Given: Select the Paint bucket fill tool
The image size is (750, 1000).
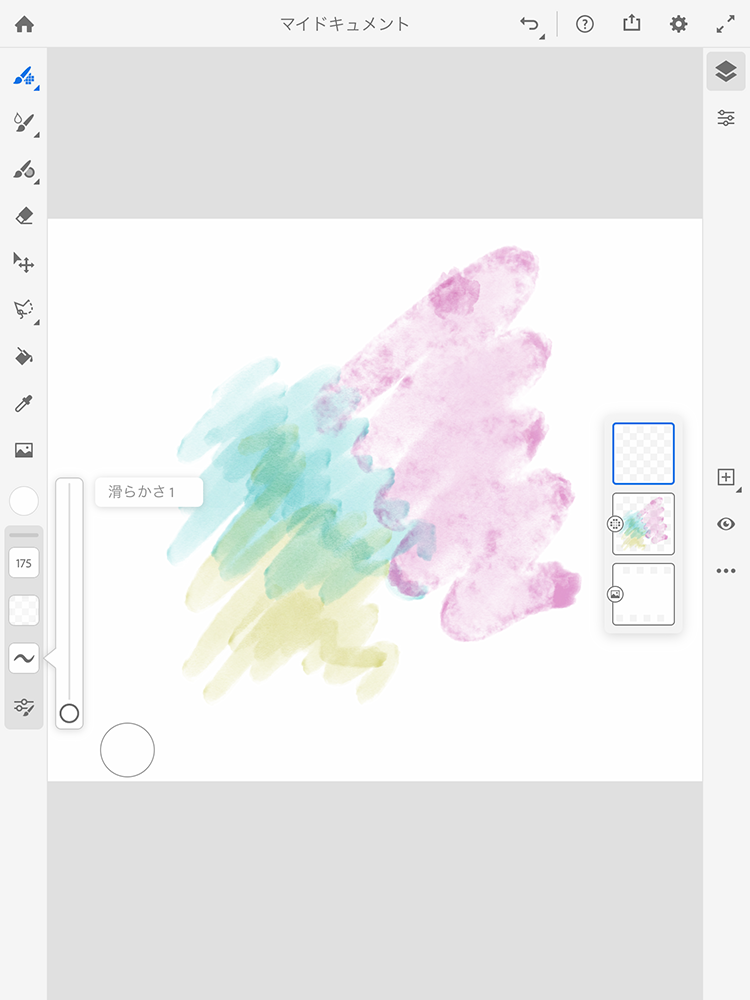Looking at the screenshot, I should coord(24,356).
